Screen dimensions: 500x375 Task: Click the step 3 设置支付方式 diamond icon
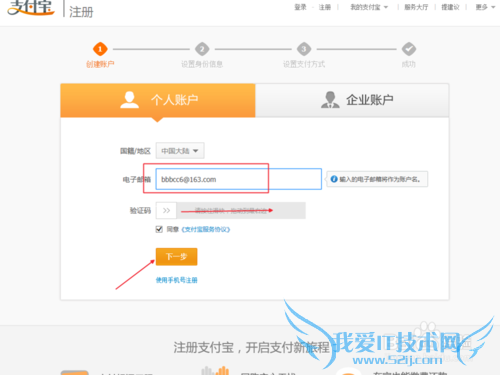(304, 49)
